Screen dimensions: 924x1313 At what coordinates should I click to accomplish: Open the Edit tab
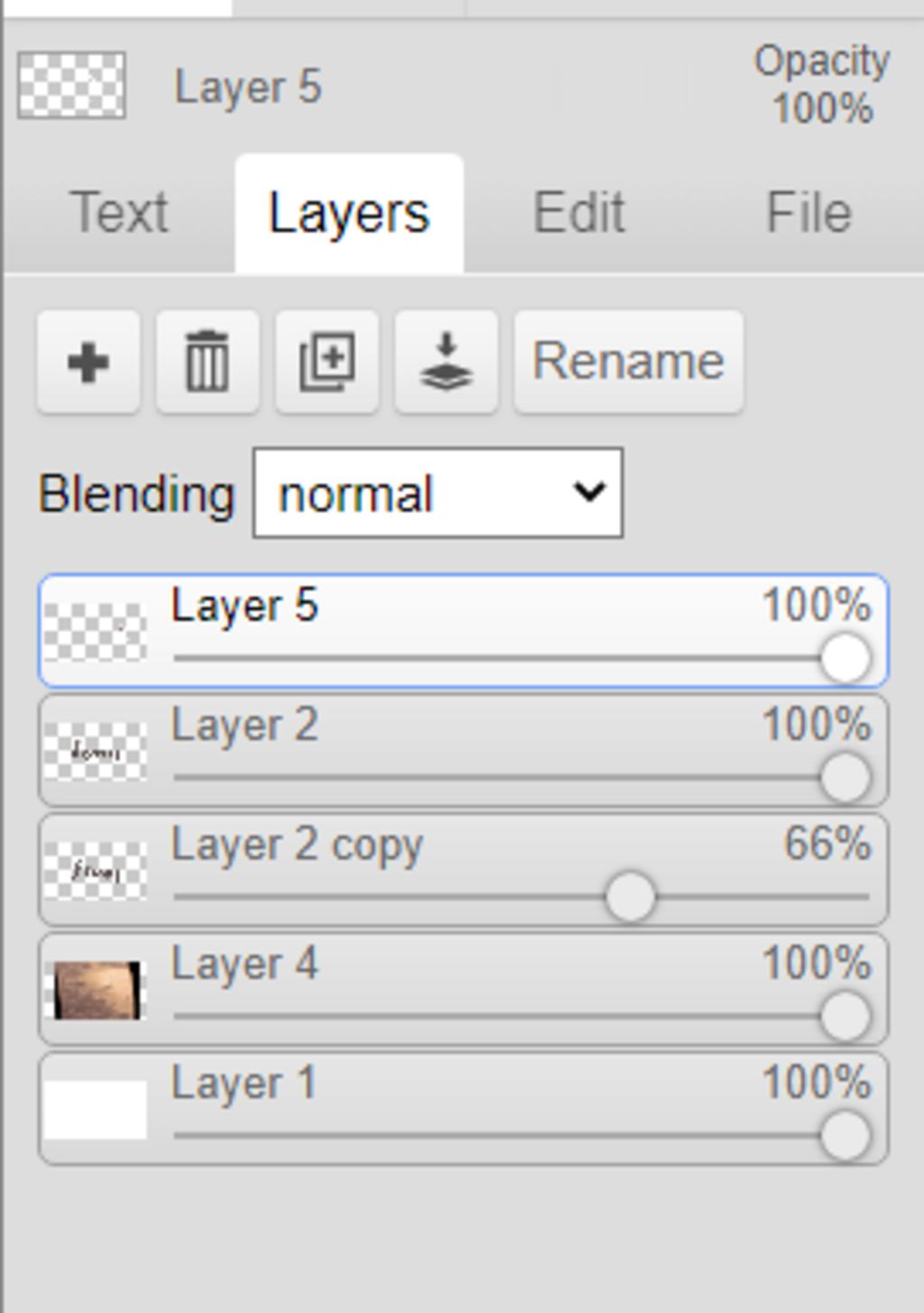click(x=578, y=213)
